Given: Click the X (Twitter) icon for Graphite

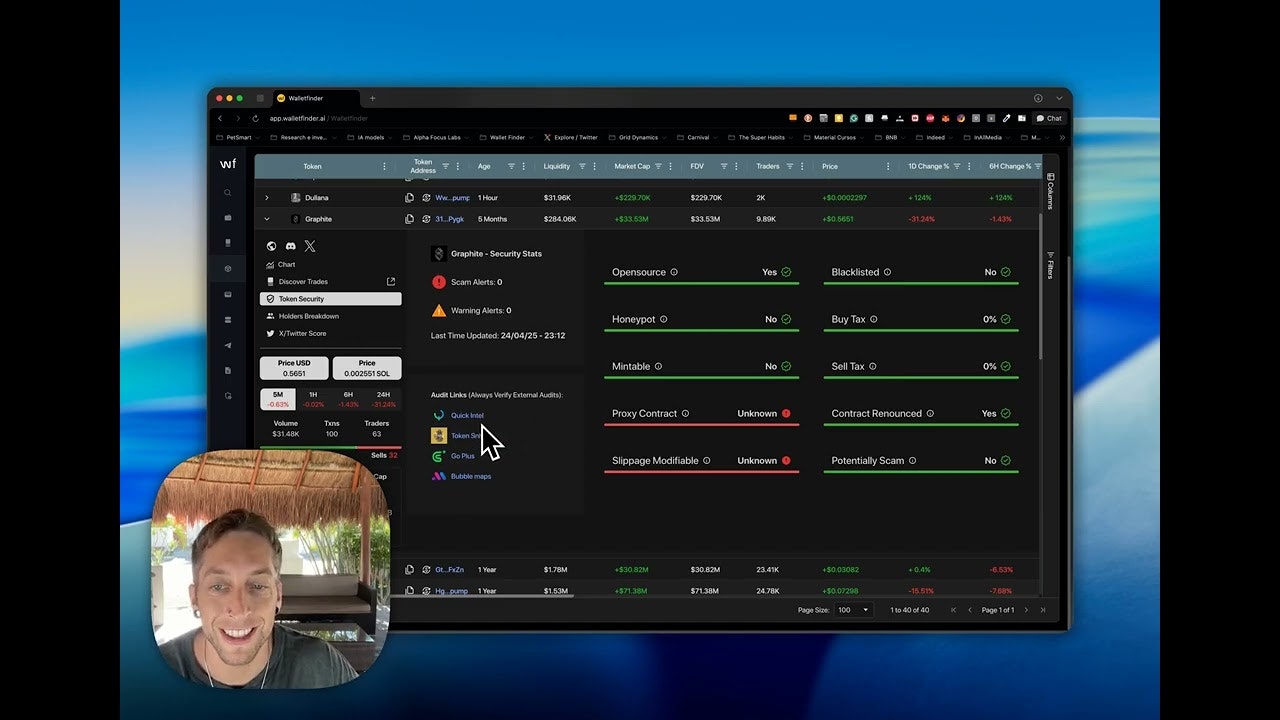Looking at the screenshot, I should point(310,246).
